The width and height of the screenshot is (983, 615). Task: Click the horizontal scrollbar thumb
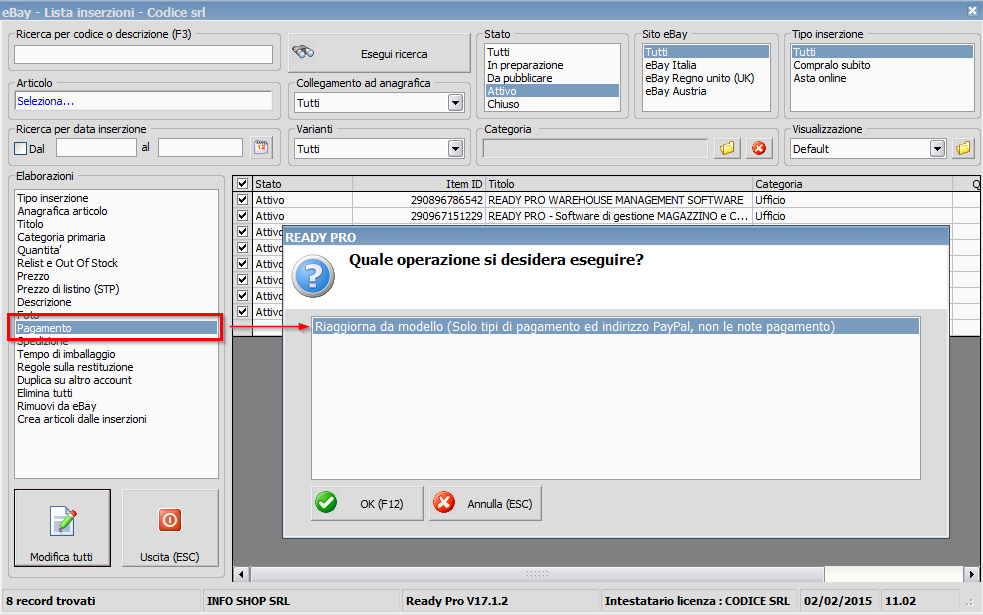[x=537, y=574]
